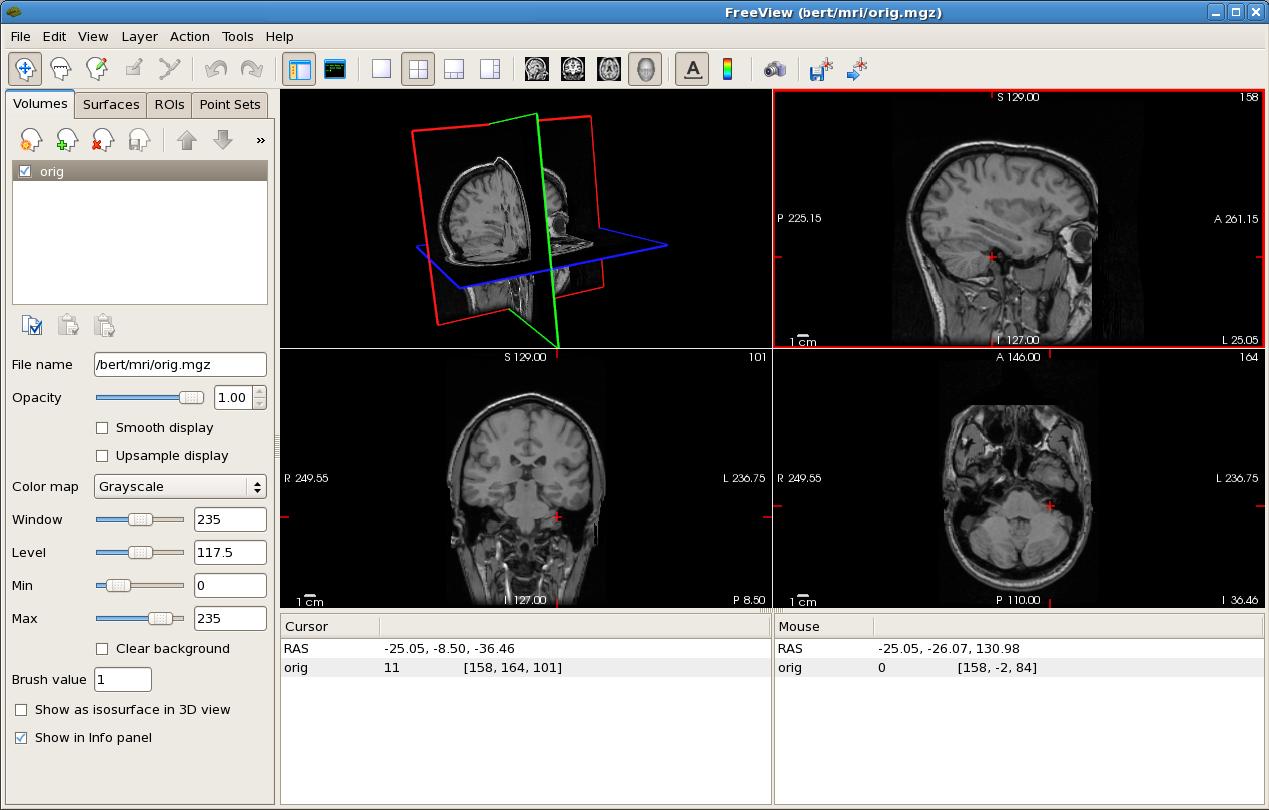Click the Brush value input field
Image resolution: width=1269 pixels, height=810 pixels.
pyautogui.click(x=123, y=680)
